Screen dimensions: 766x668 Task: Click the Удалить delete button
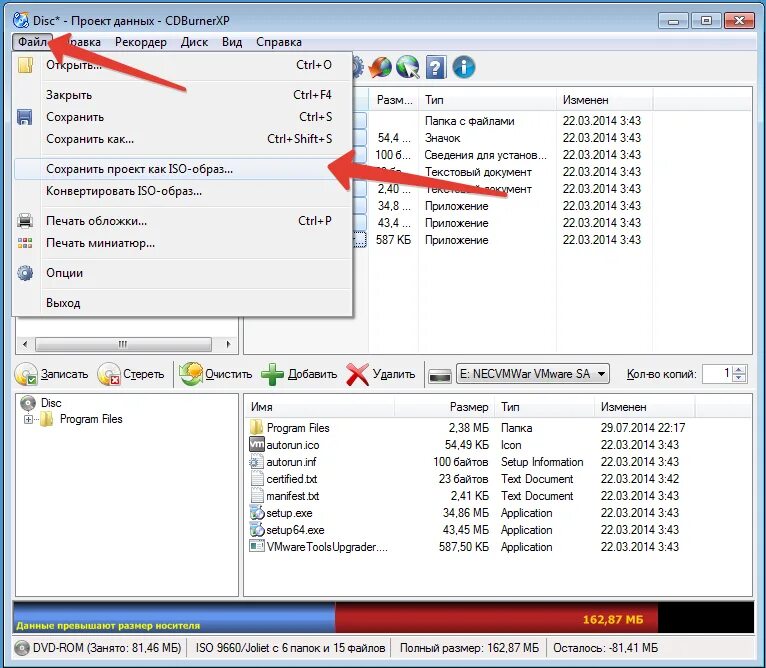381,374
